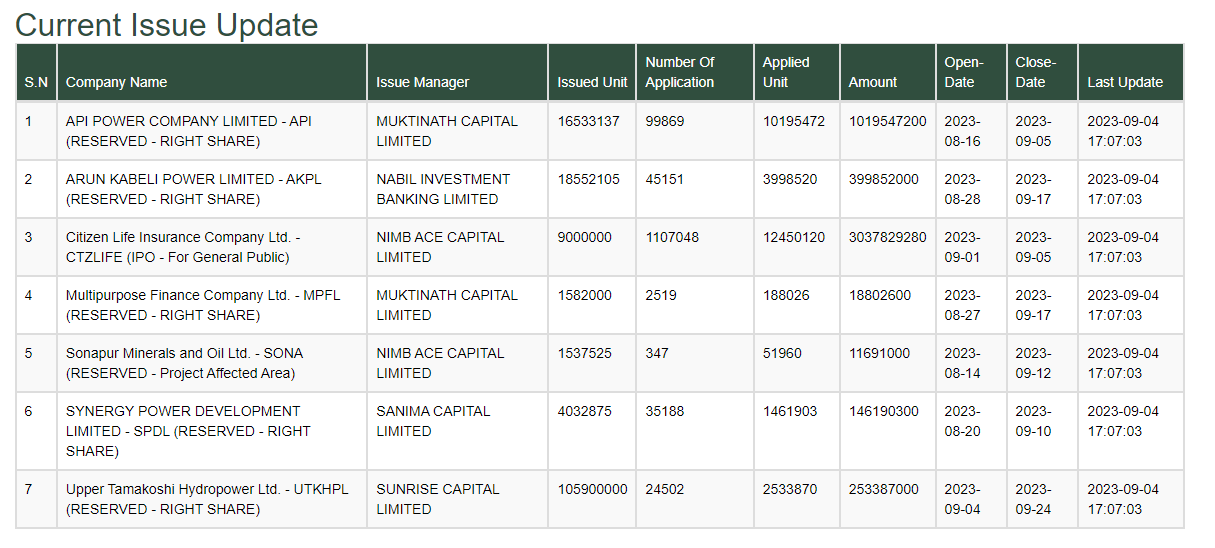Click issued unit value 105900000

click(592, 489)
